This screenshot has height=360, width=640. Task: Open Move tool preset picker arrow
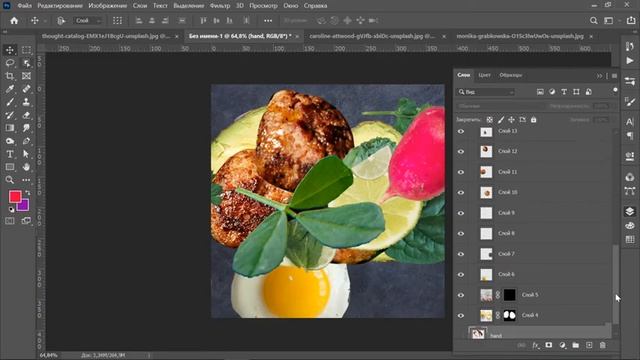45,20
